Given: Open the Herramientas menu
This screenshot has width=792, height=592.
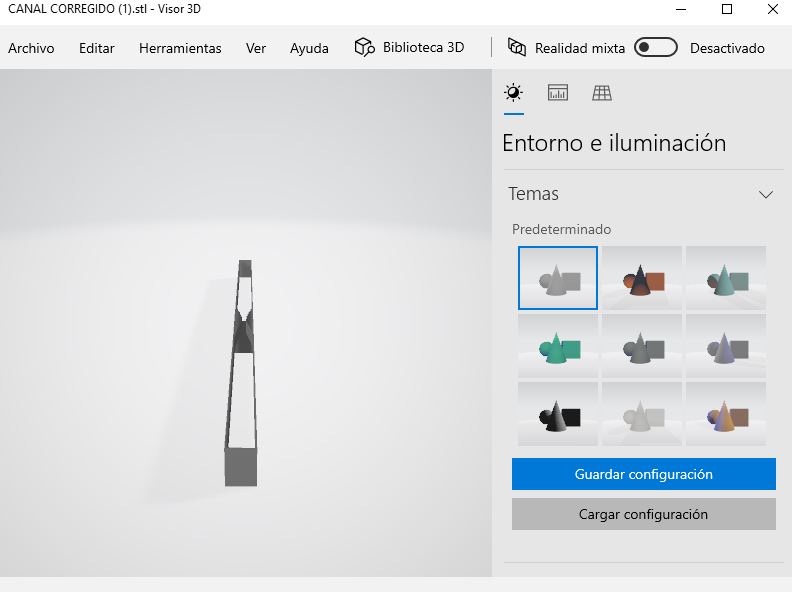Looking at the screenshot, I should pyautogui.click(x=180, y=48).
